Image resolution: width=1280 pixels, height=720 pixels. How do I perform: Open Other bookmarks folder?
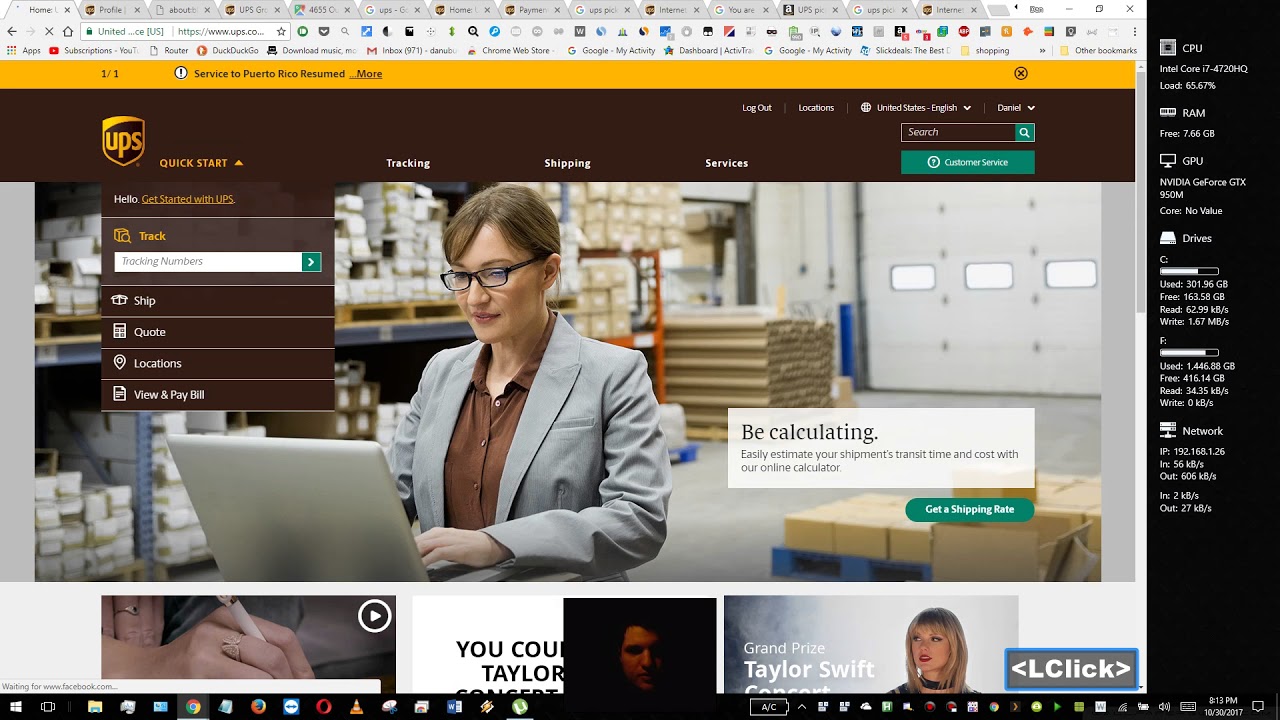[x=1098, y=50]
